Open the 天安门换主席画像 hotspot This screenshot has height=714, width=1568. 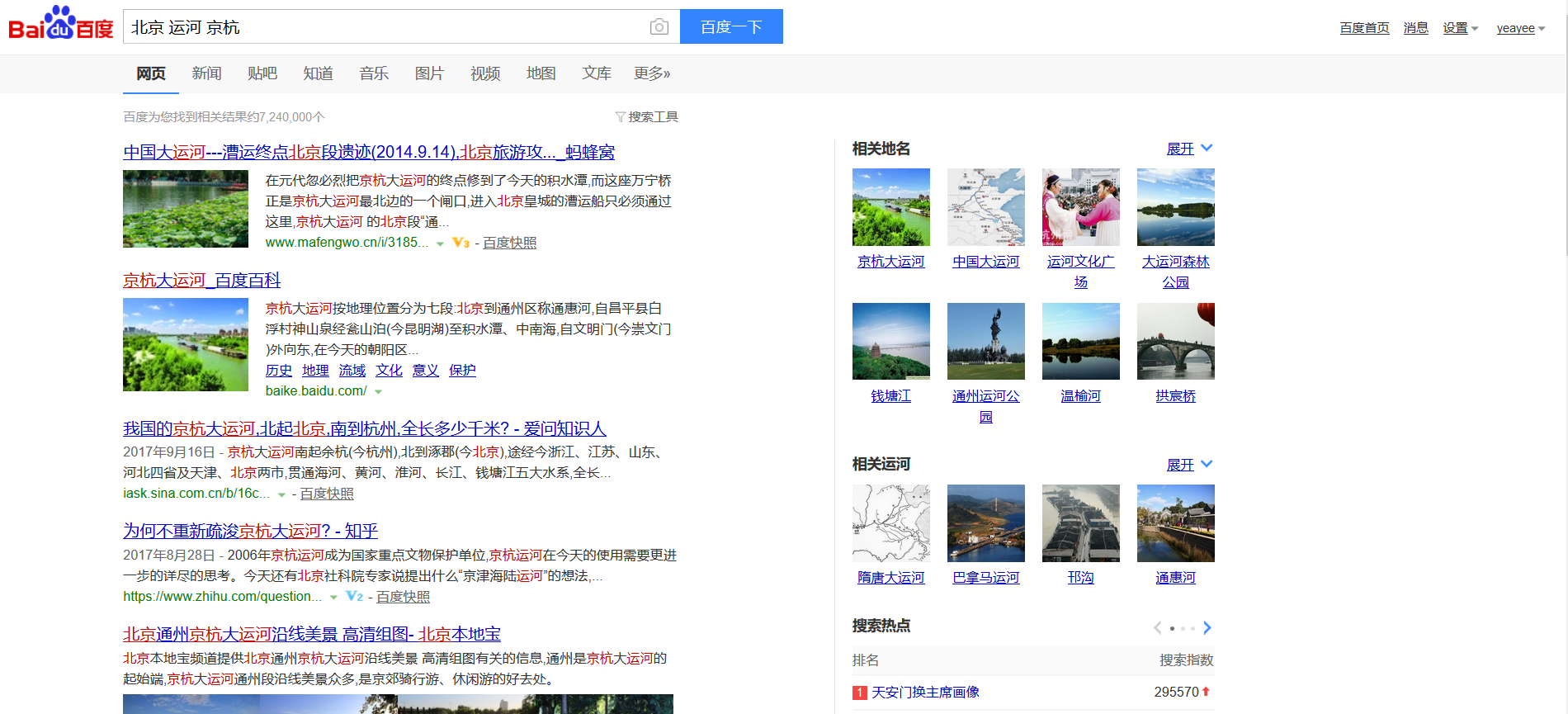(926, 693)
